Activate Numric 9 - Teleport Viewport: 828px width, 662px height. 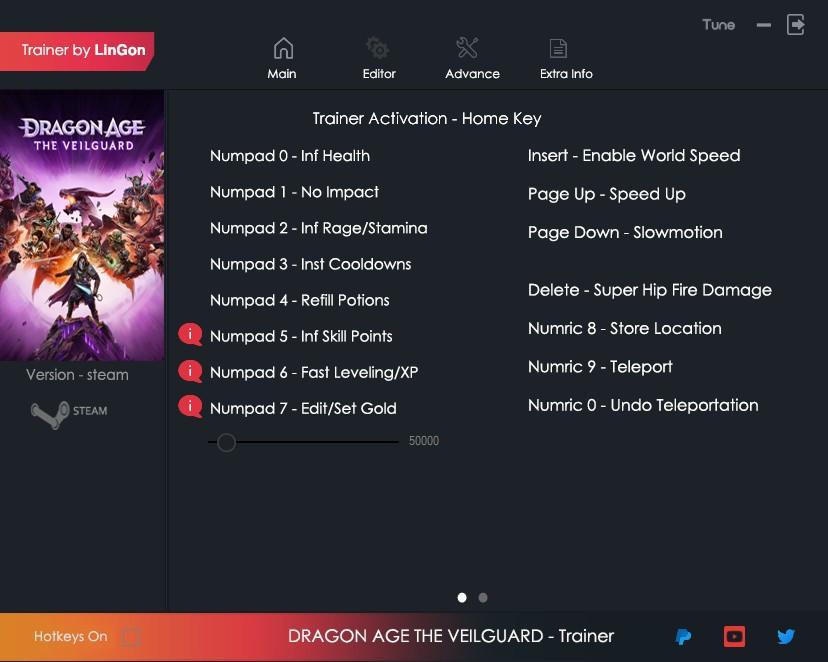click(x=600, y=367)
